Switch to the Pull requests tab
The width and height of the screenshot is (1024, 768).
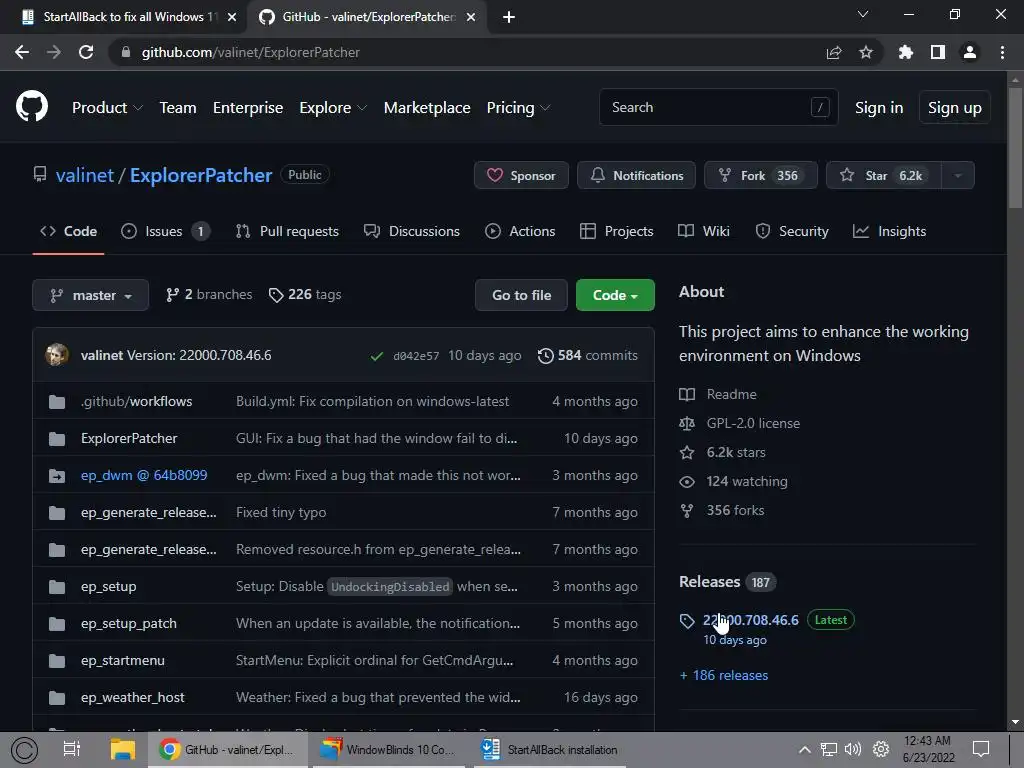point(287,231)
